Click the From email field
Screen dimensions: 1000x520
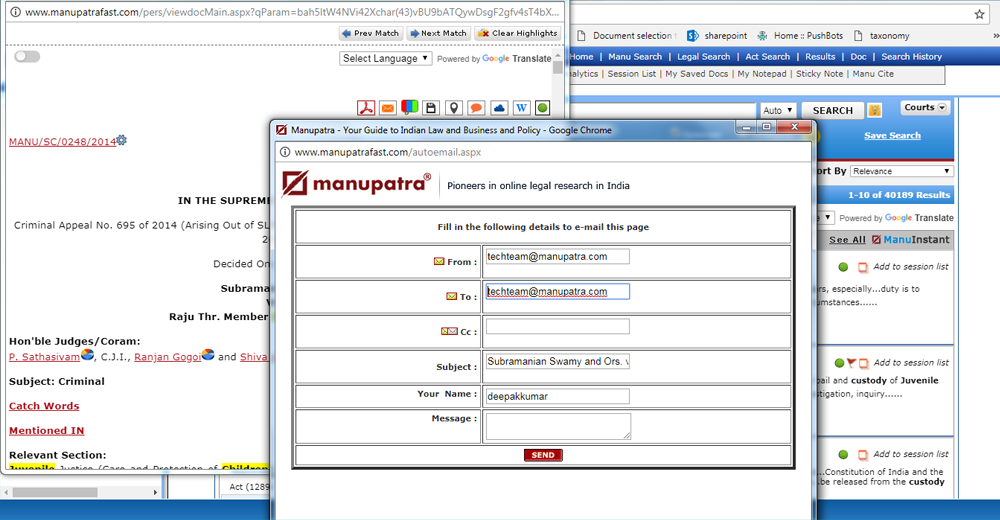[557, 256]
